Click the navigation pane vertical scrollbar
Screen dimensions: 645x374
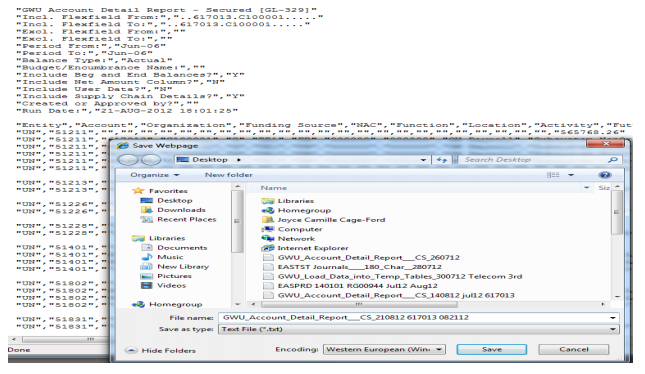237,221
